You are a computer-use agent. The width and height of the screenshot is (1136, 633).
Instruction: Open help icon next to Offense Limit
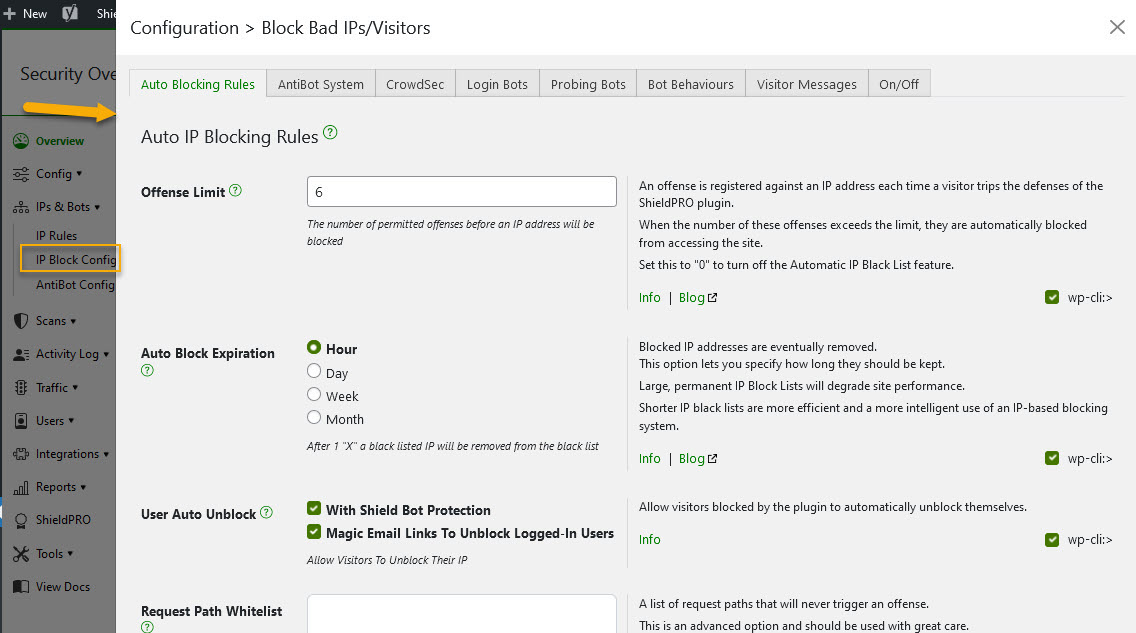click(235, 190)
